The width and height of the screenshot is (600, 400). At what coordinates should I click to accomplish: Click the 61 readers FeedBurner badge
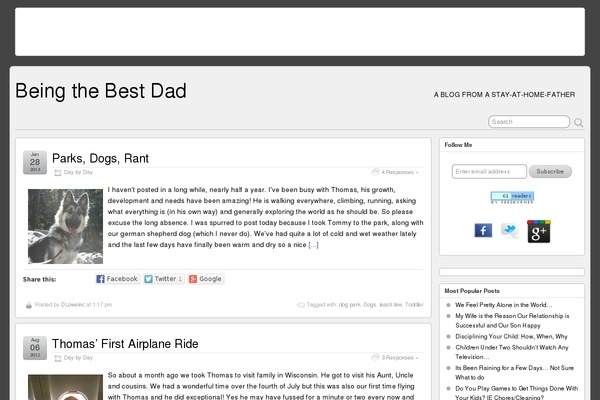tap(512, 197)
